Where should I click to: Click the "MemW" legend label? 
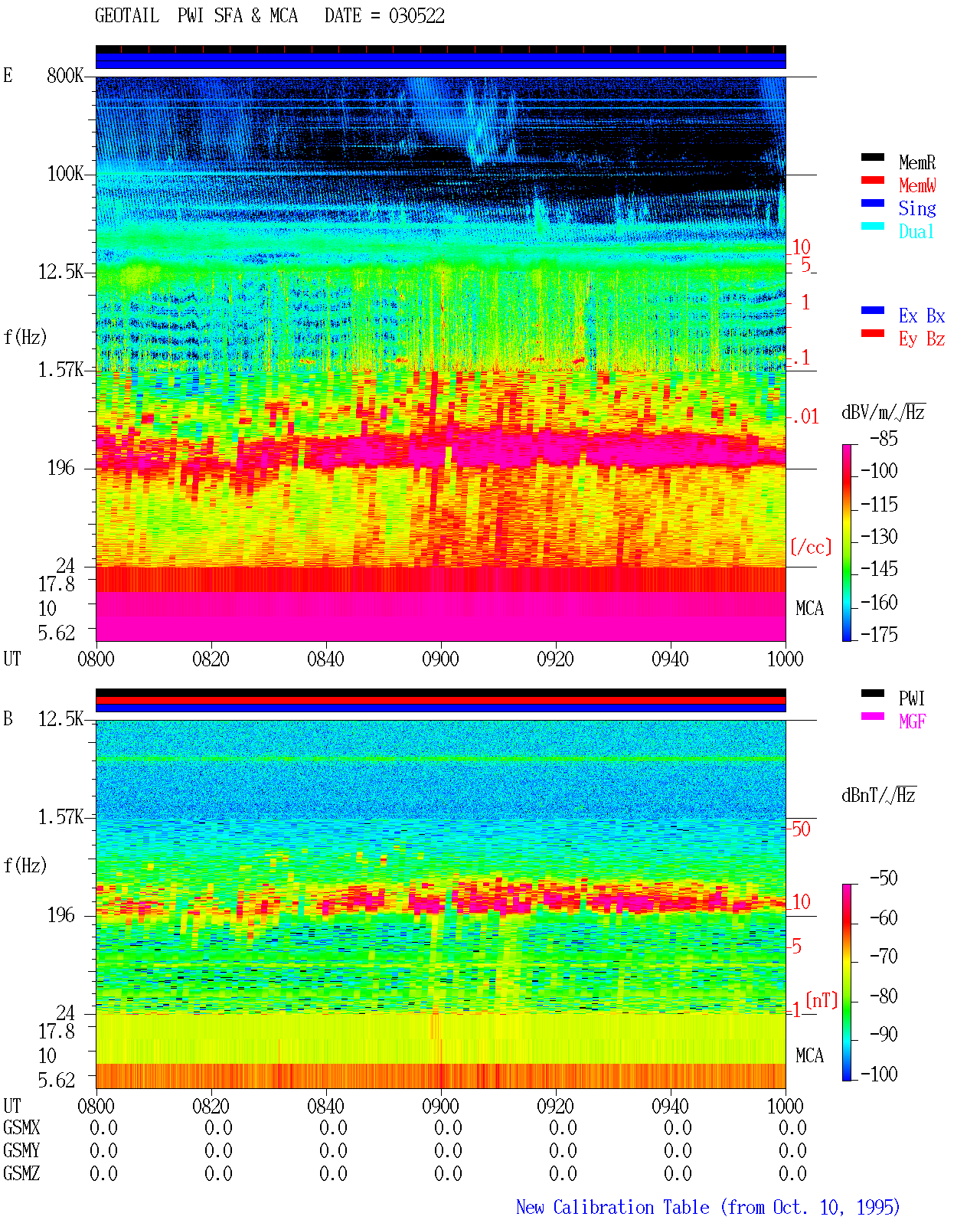(917, 185)
